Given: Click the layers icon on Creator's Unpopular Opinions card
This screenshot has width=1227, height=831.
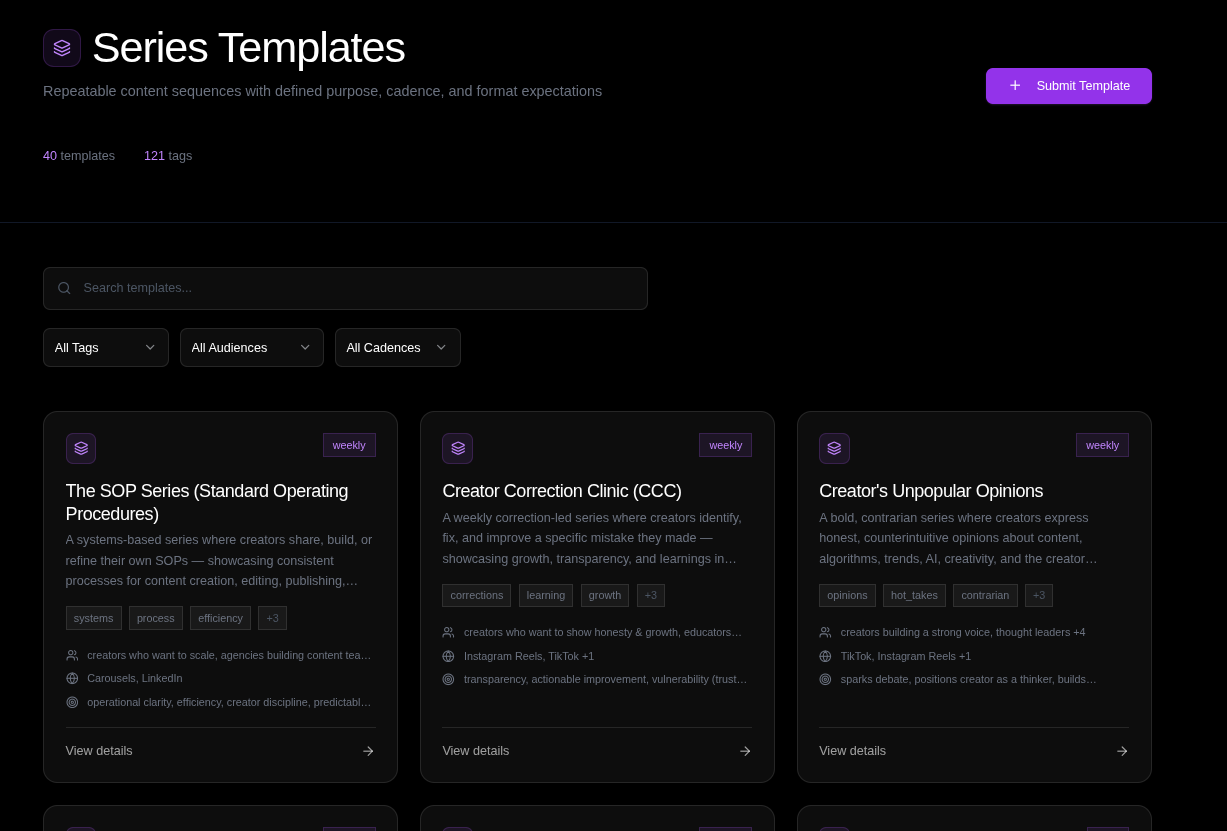Looking at the screenshot, I should pos(834,448).
